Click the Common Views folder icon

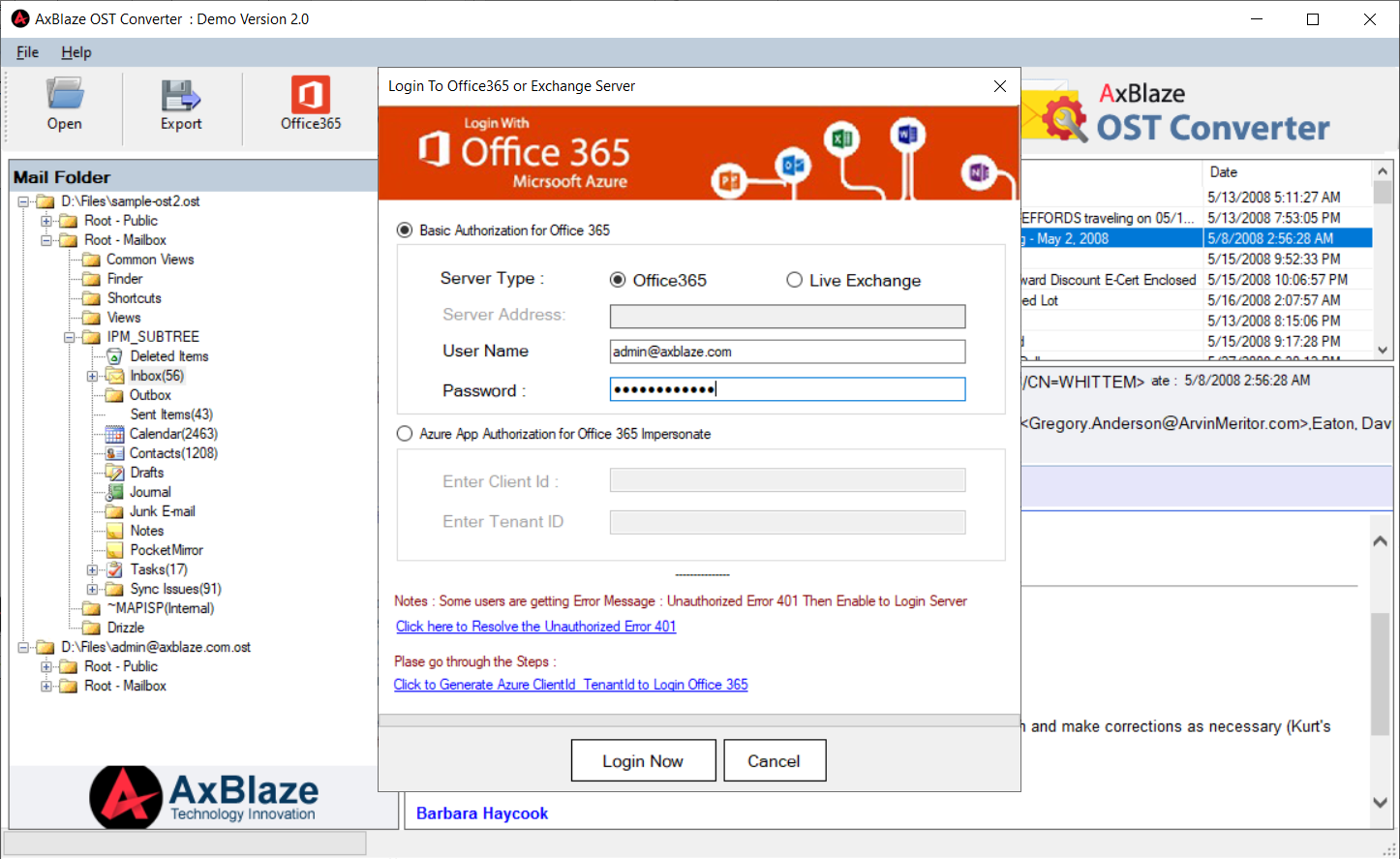tap(91, 260)
